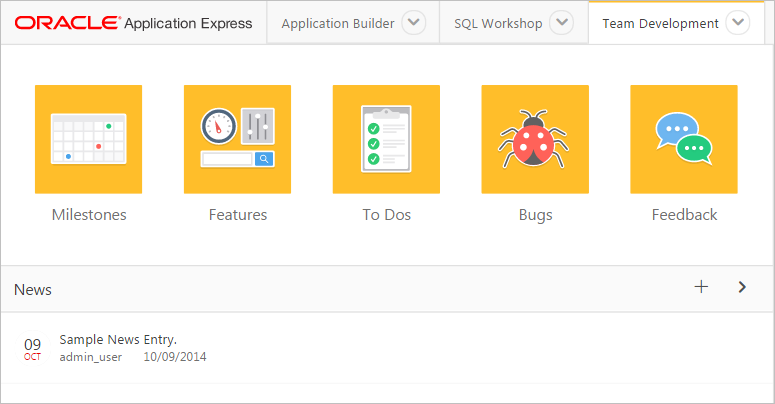
Task: Open the Team Development dropdown arrow
Action: (738, 23)
